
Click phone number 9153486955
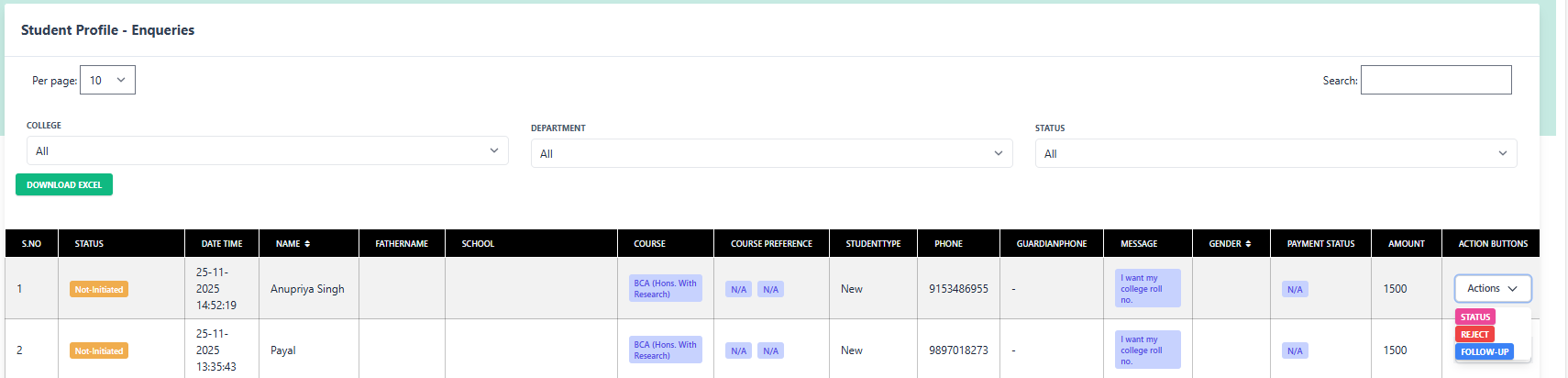(958, 288)
